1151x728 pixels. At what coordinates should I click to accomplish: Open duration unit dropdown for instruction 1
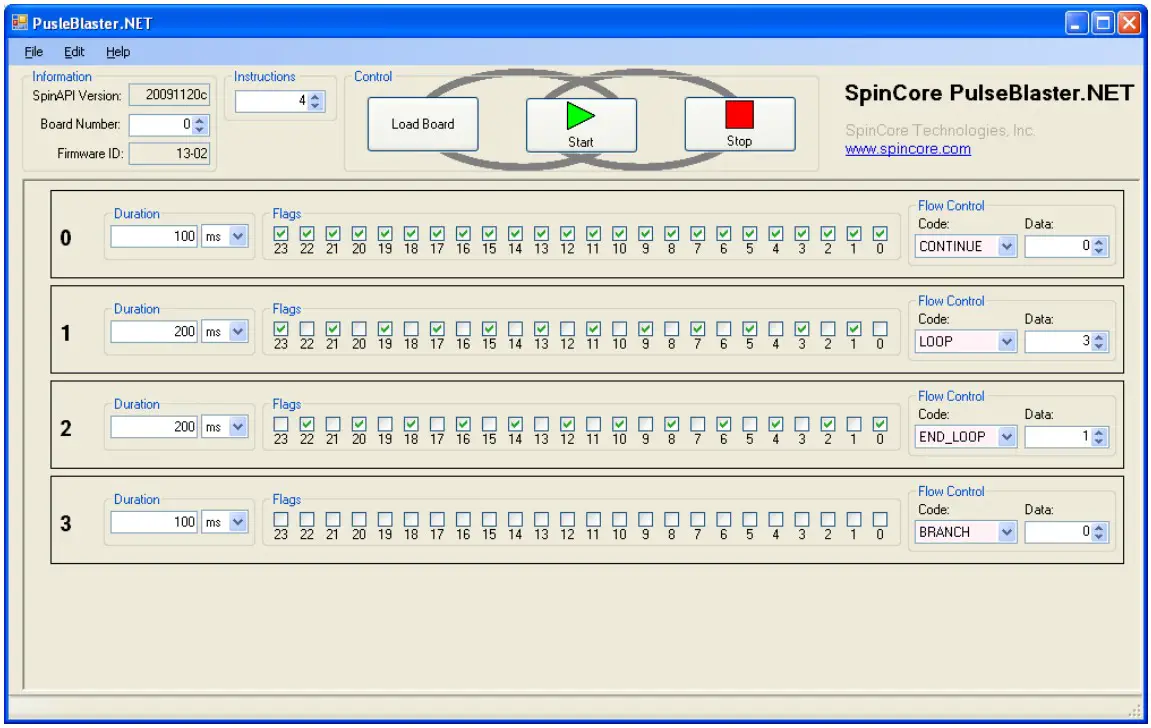238,332
